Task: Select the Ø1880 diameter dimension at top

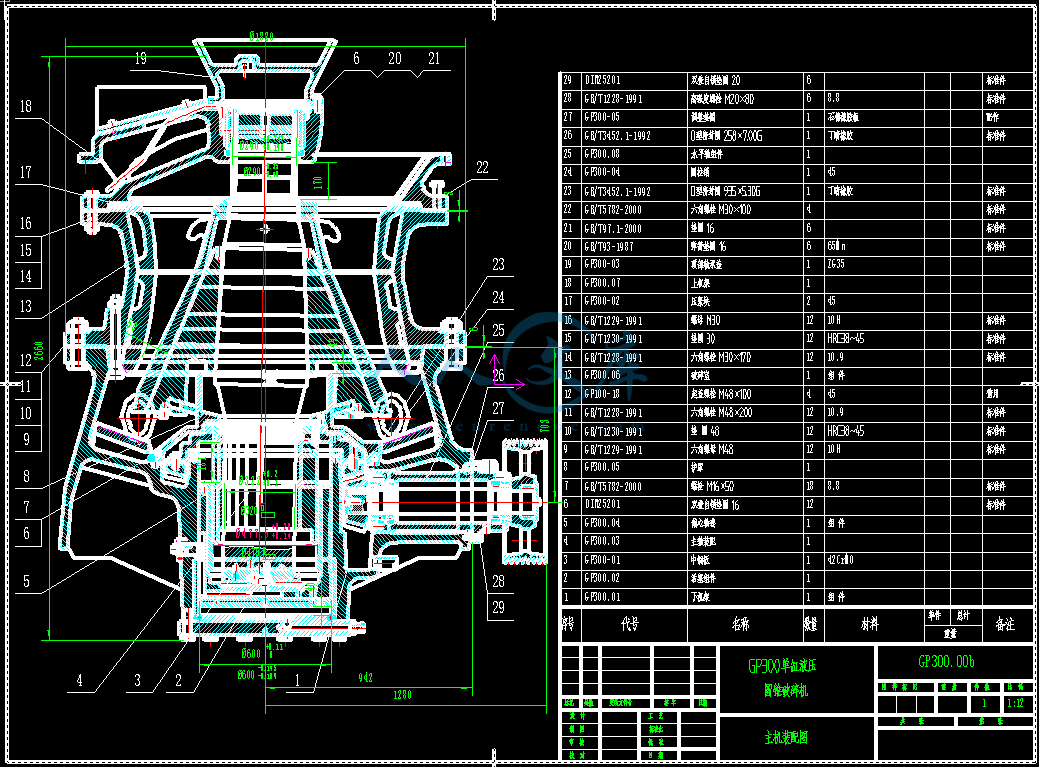Action: (262, 36)
